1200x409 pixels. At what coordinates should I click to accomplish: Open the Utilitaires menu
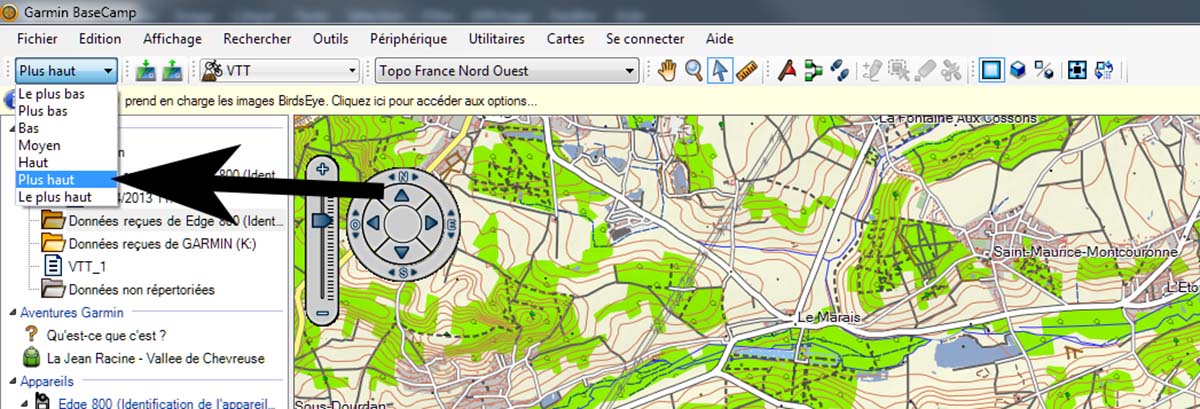coord(496,39)
